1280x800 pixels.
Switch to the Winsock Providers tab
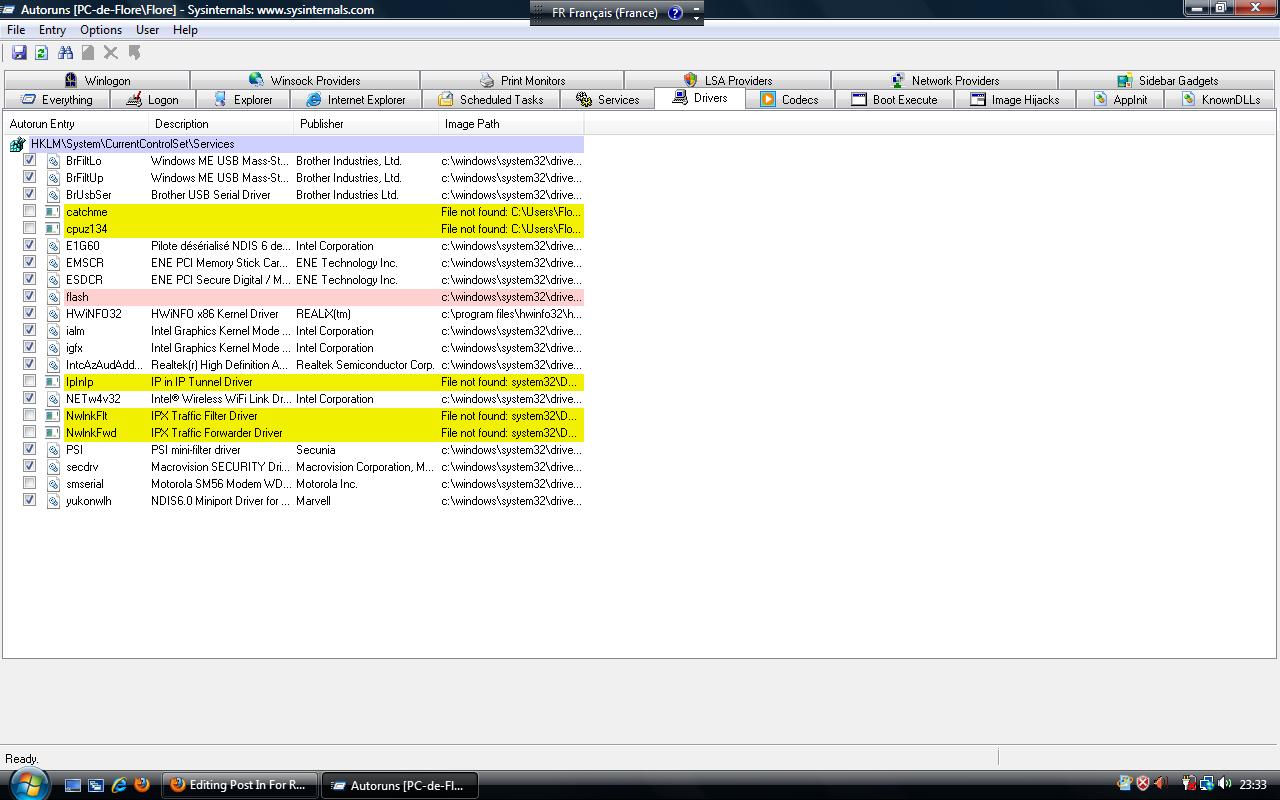click(x=305, y=80)
